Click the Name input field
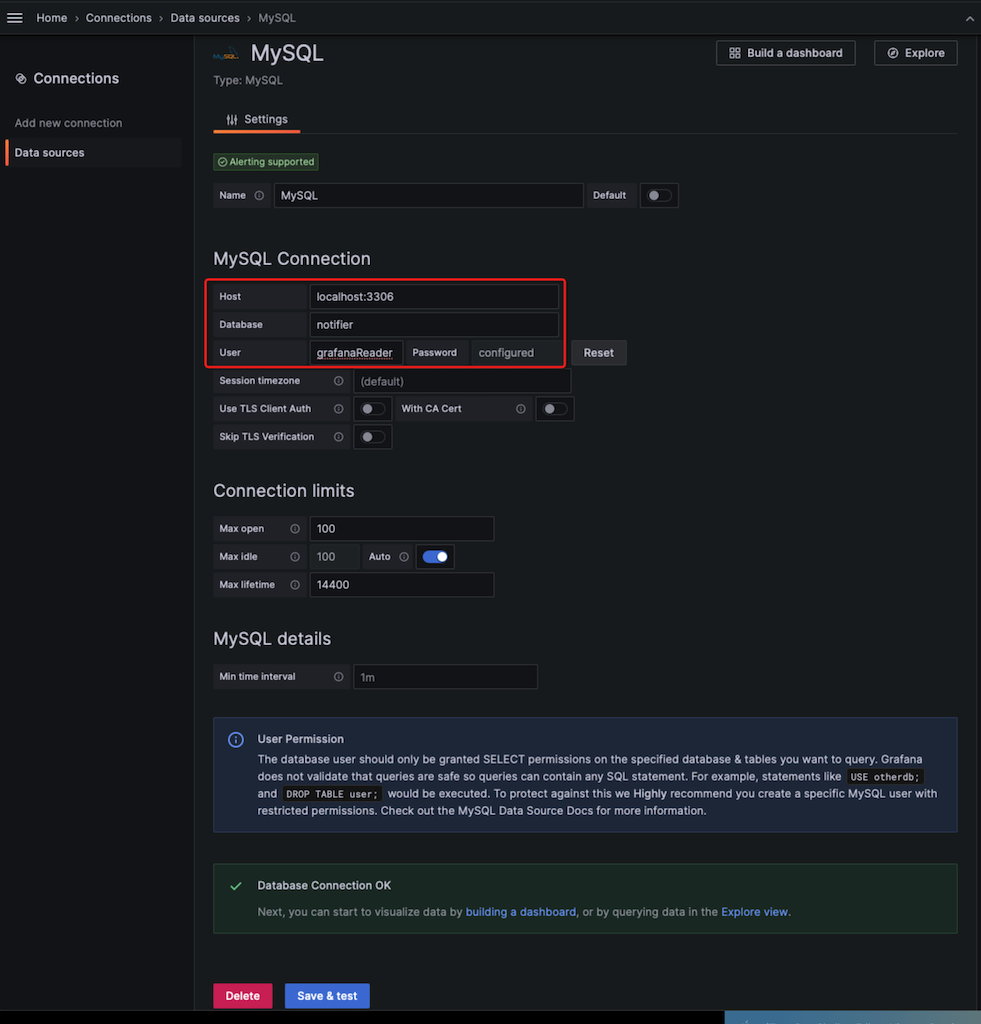981x1024 pixels. point(428,195)
